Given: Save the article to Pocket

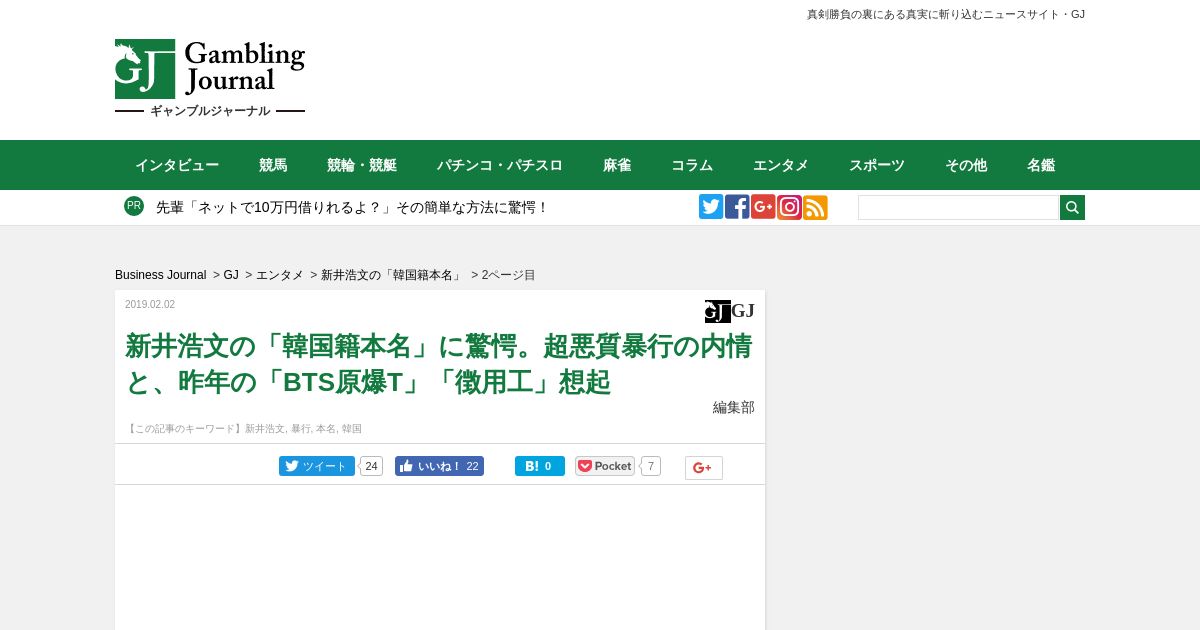Looking at the screenshot, I should pos(605,466).
